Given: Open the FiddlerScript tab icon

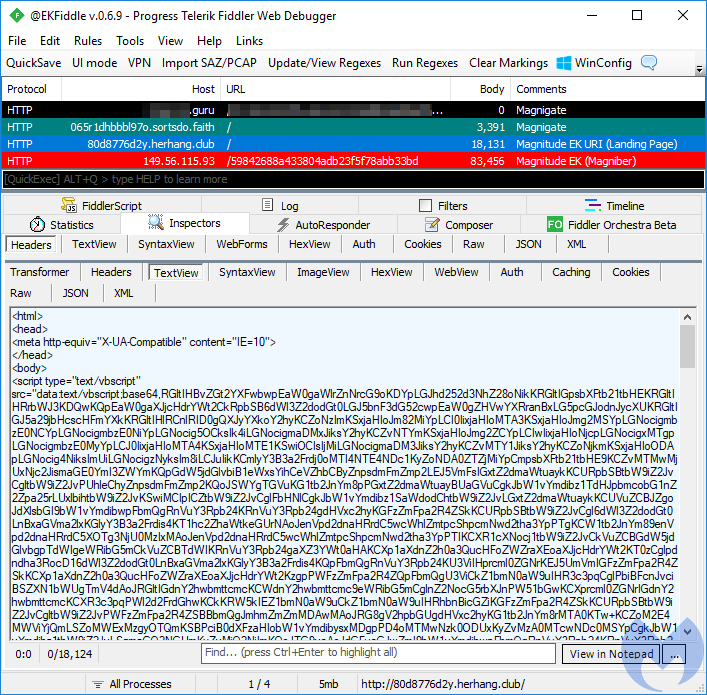Looking at the screenshot, I should 69,205.
